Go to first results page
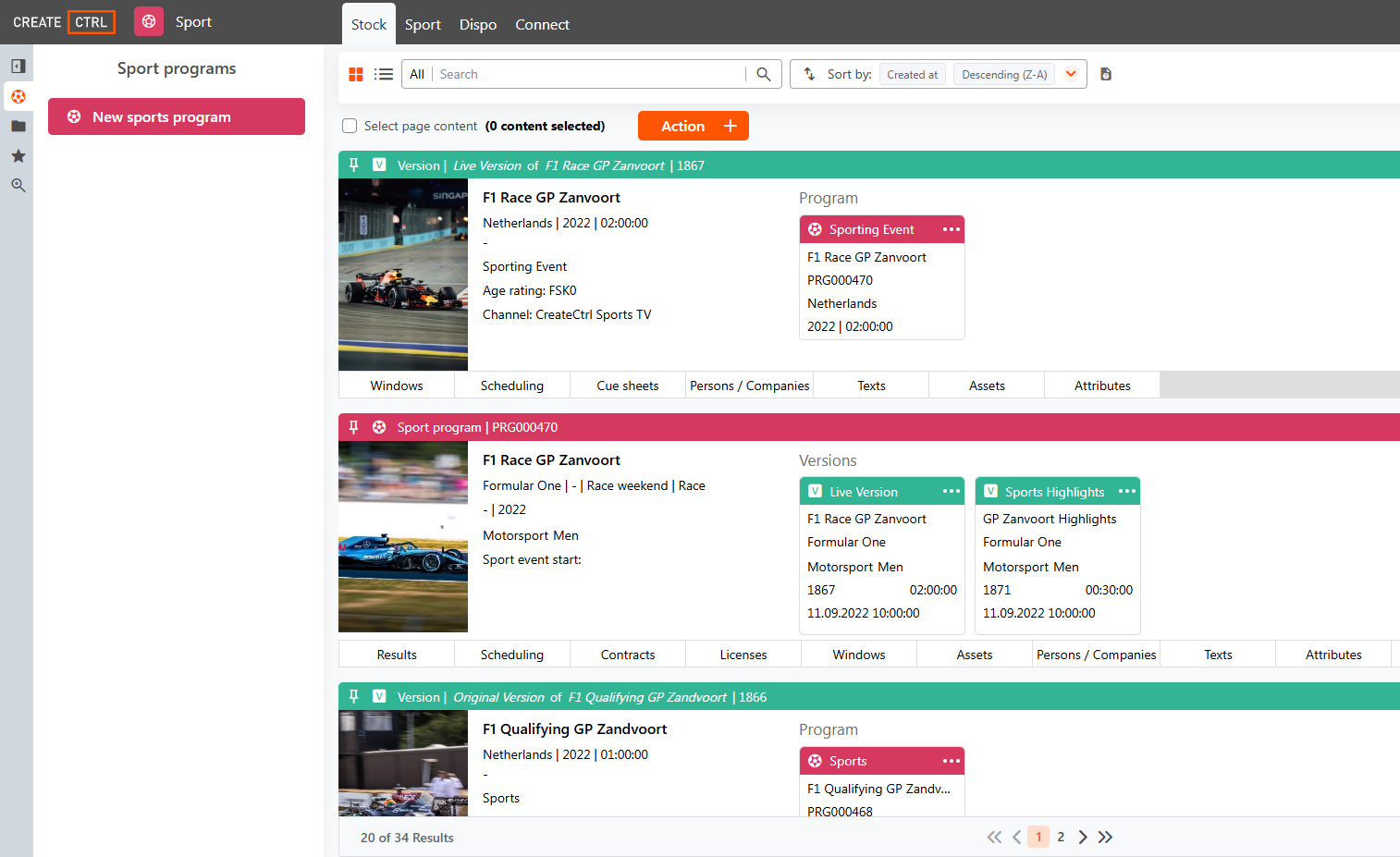 coord(994,837)
